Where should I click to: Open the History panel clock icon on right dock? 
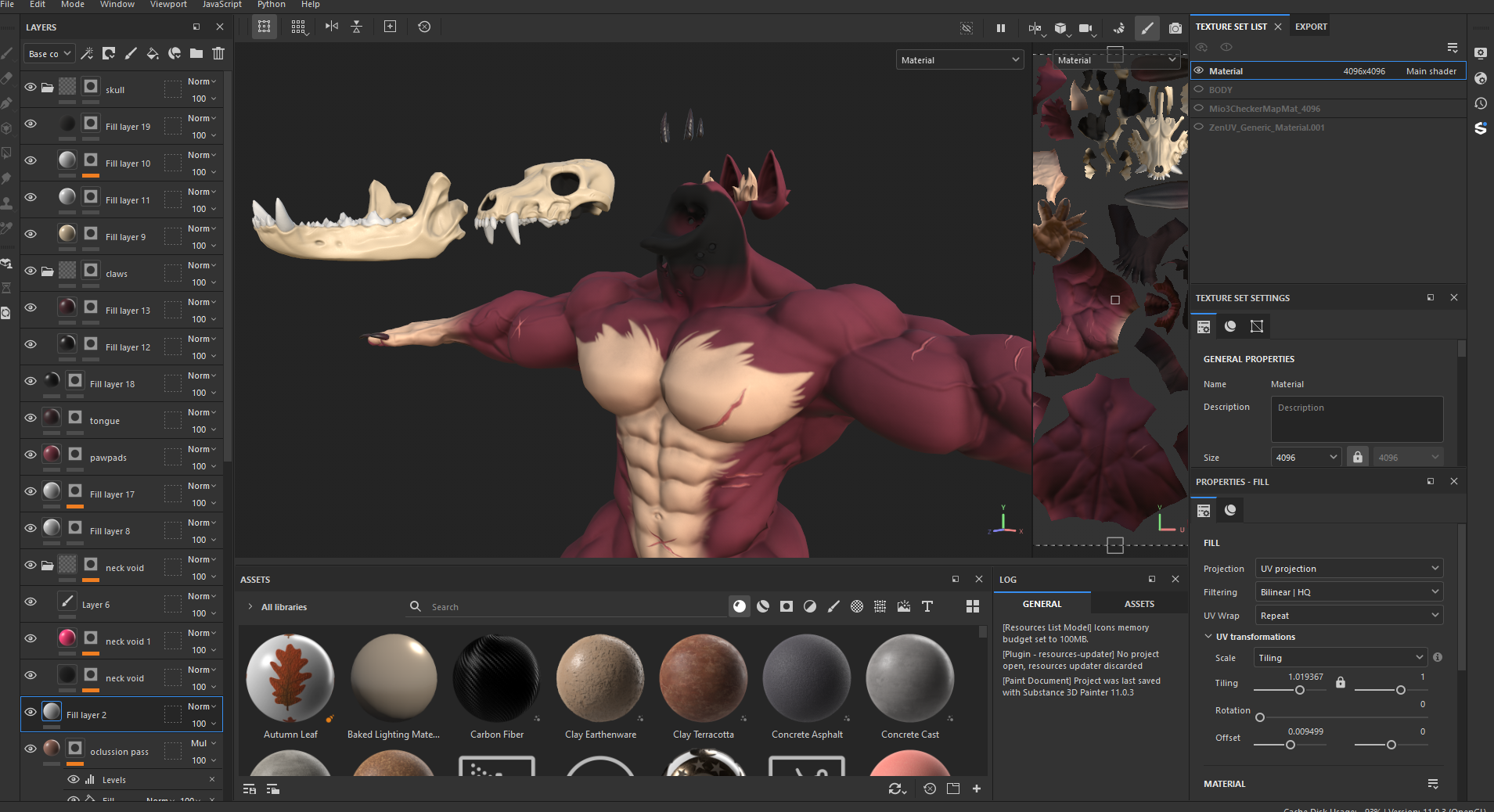1481,103
